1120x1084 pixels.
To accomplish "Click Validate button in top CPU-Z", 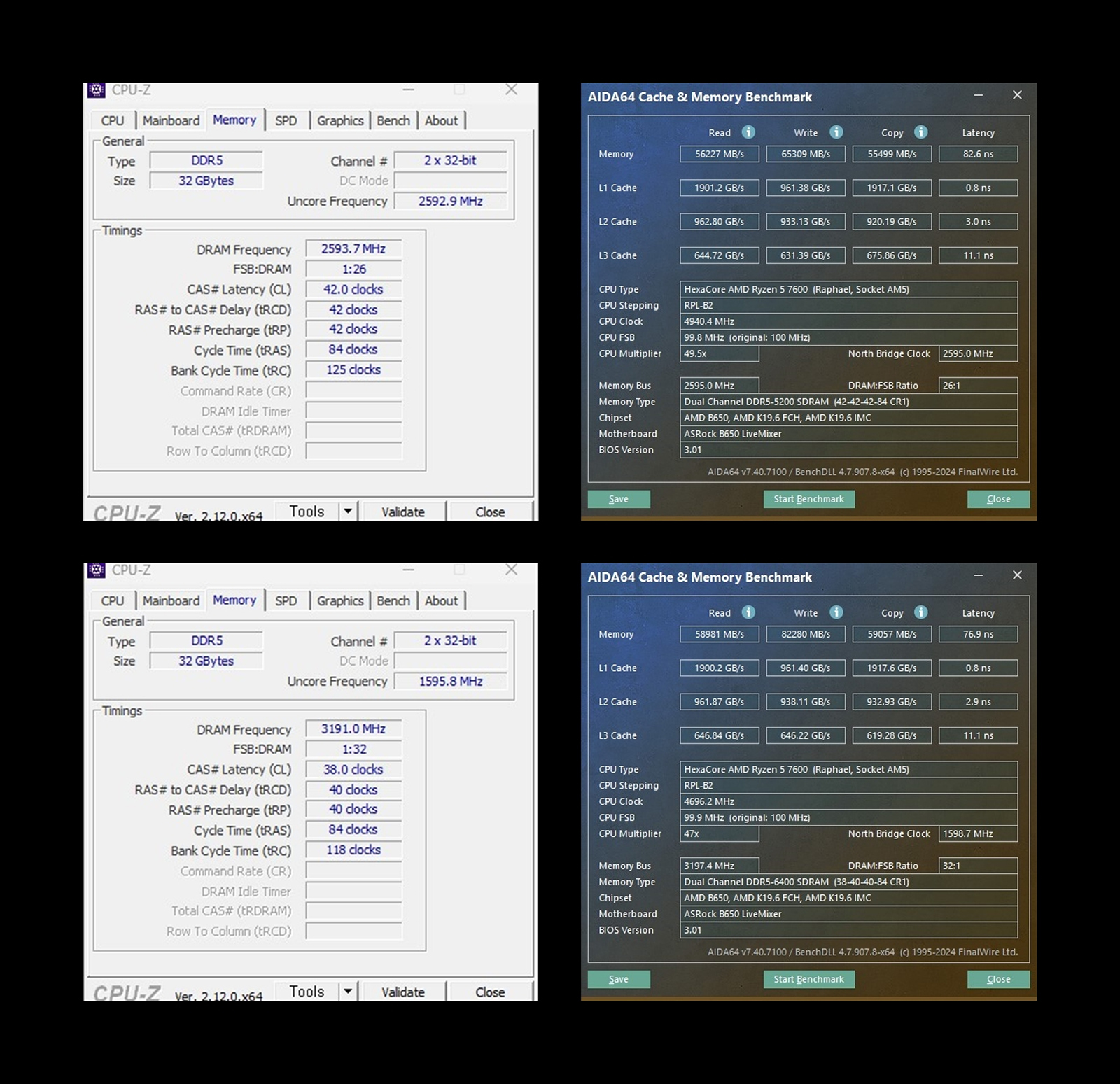I will 403,512.
